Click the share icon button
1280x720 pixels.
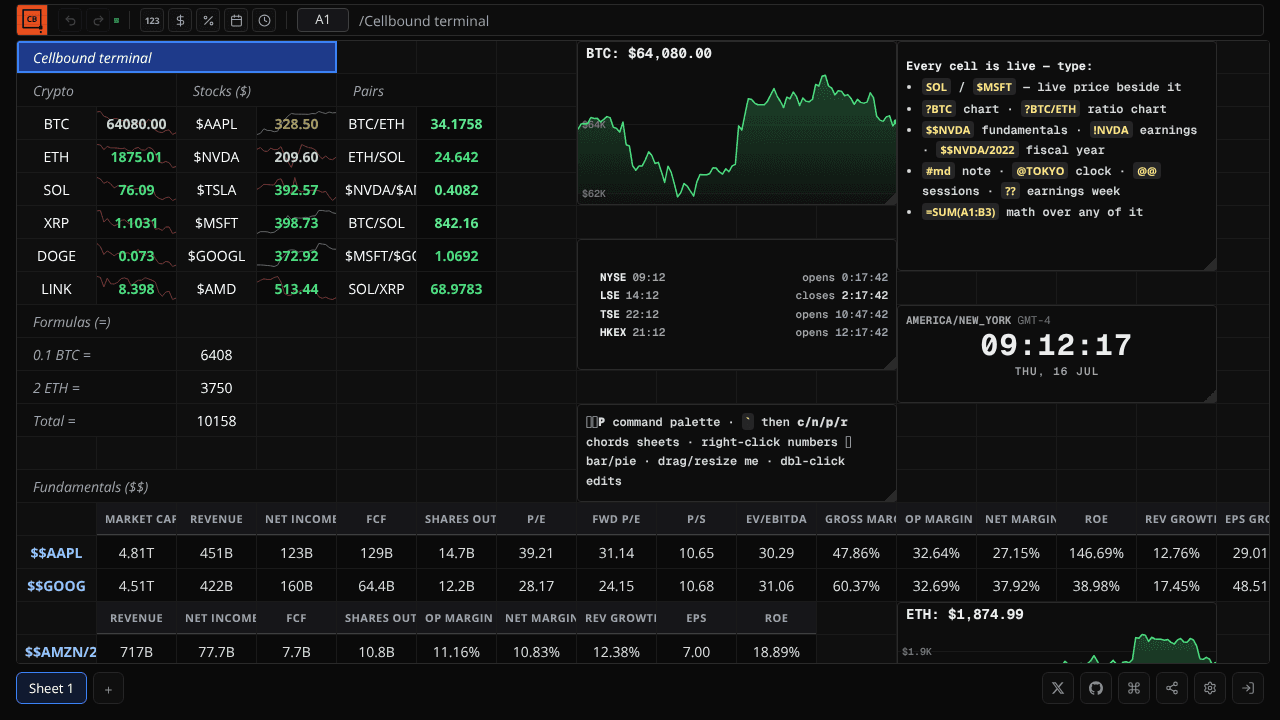(x=1172, y=688)
